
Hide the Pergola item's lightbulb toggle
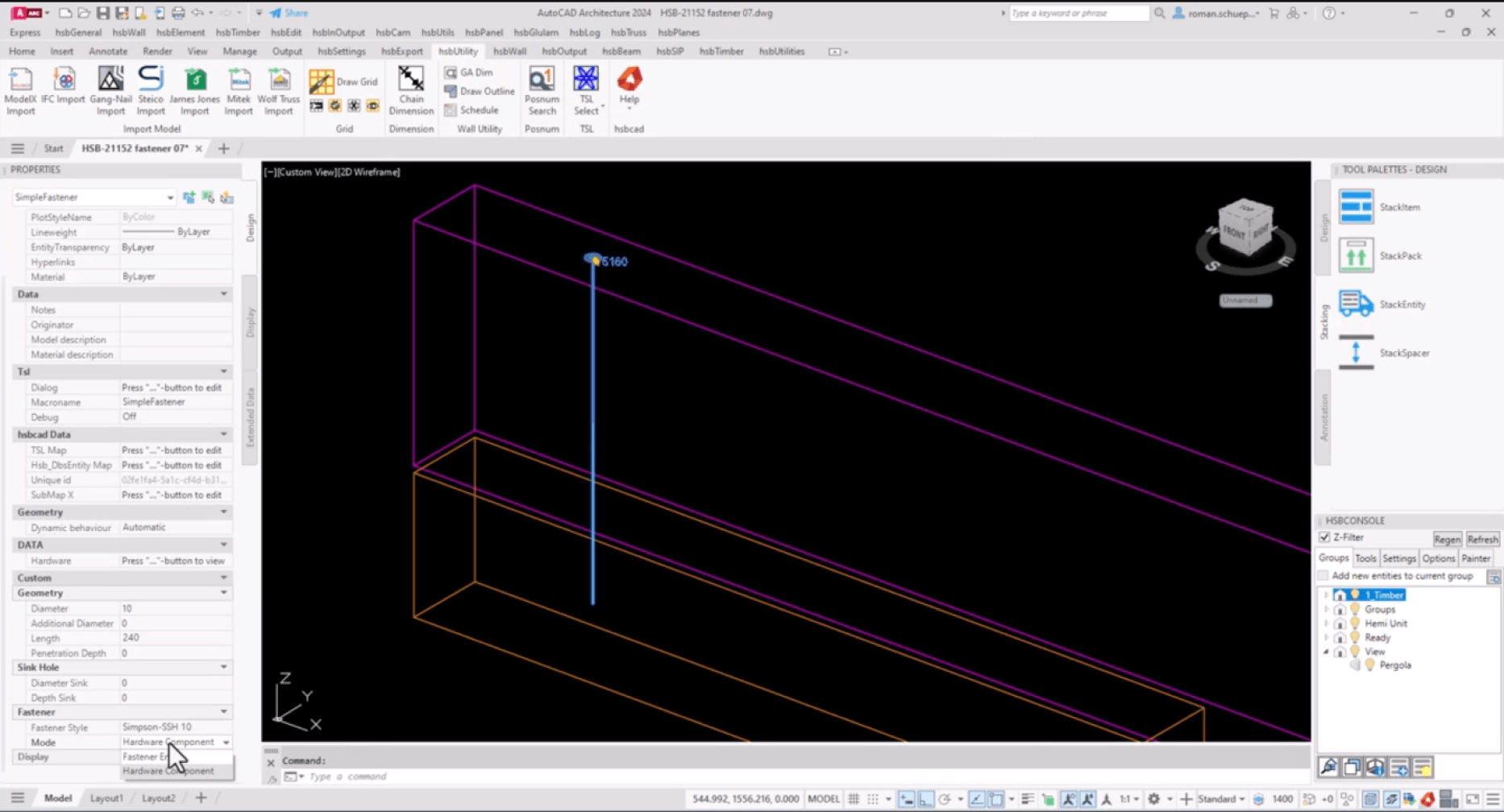pyautogui.click(x=1372, y=665)
